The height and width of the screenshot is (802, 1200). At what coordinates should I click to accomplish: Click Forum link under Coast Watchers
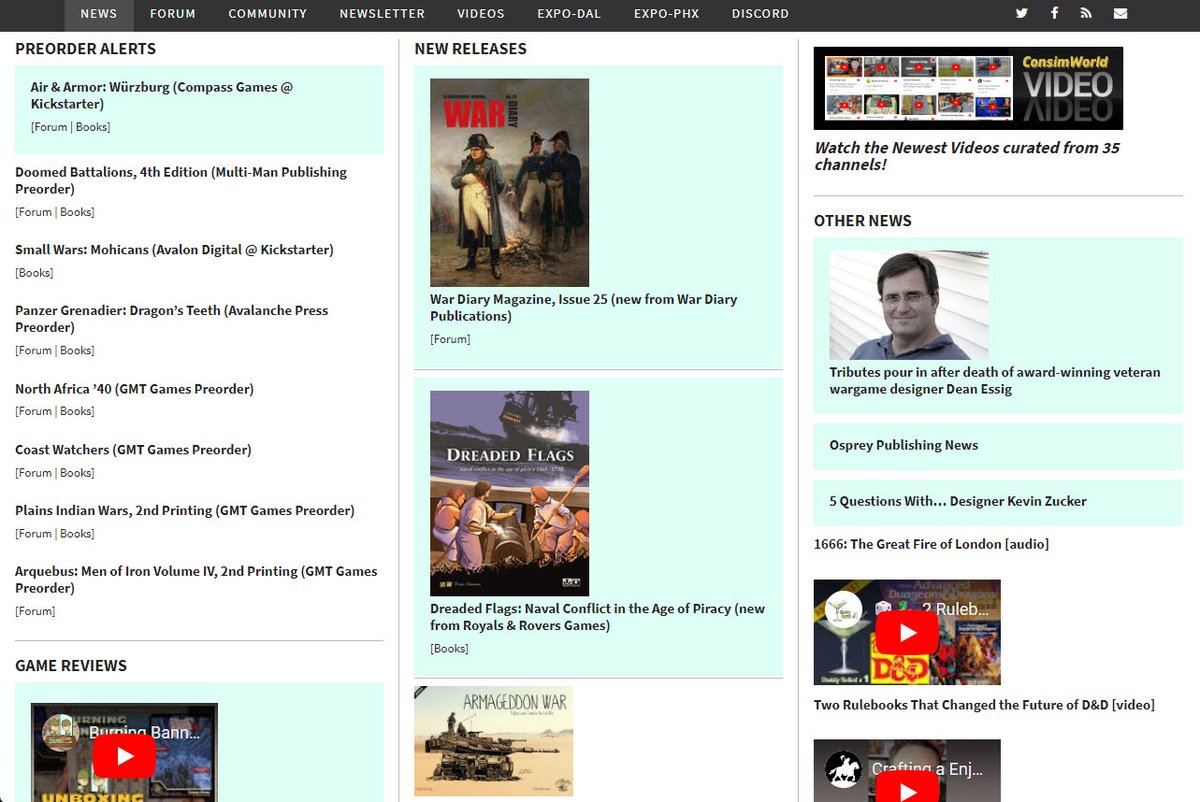tap(34, 473)
